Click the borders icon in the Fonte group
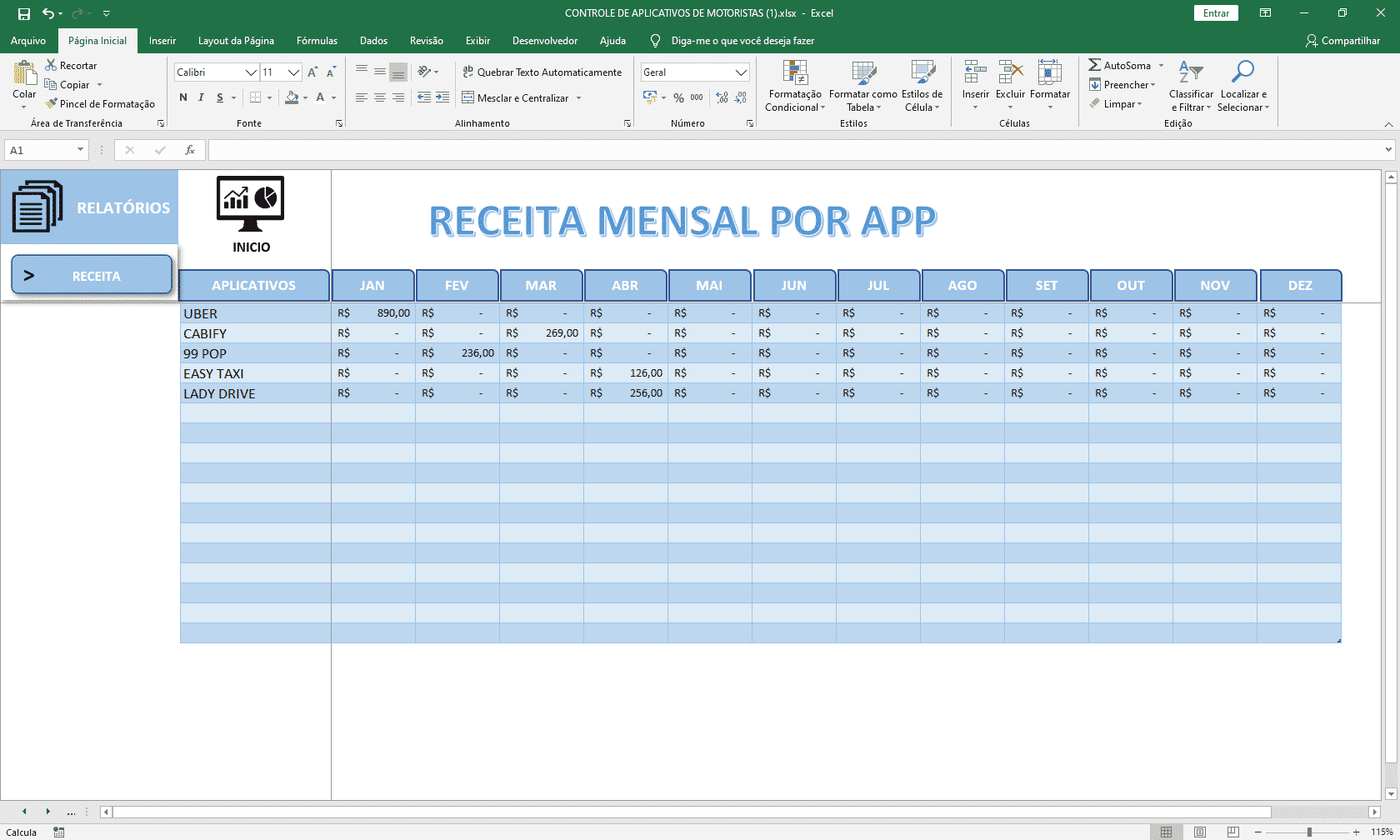Image resolution: width=1400 pixels, height=840 pixels. click(256, 97)
